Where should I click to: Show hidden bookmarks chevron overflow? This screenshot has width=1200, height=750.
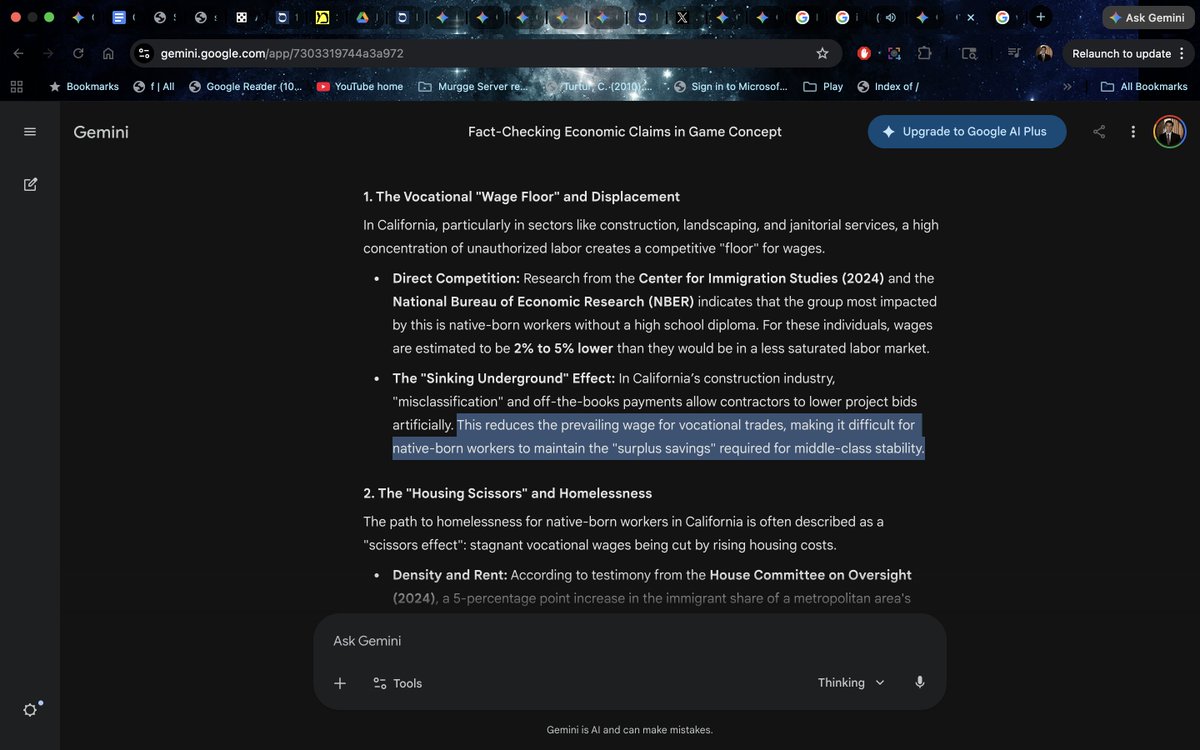(1067, 87)
